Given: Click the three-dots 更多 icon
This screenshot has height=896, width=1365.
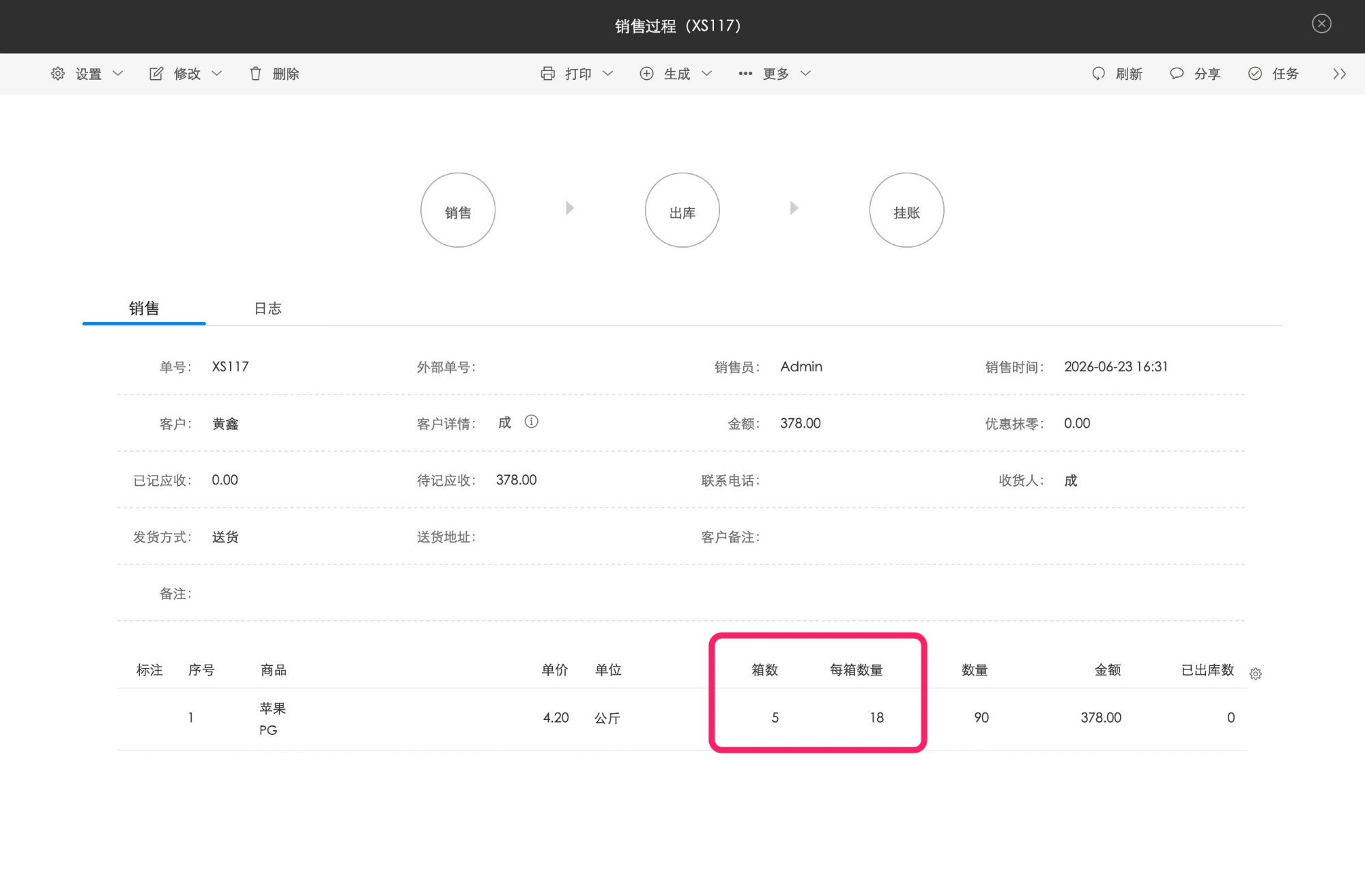Looking at the screenshot, I should [745, 73].
